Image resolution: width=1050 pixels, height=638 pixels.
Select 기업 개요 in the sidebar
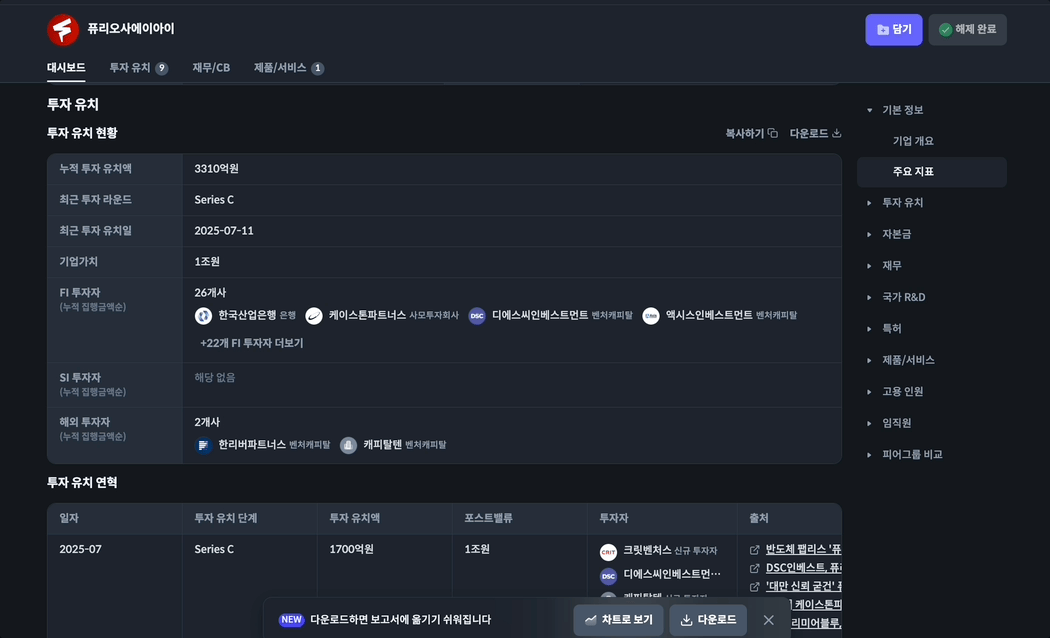pyautogui.click(x=913, y=141)
